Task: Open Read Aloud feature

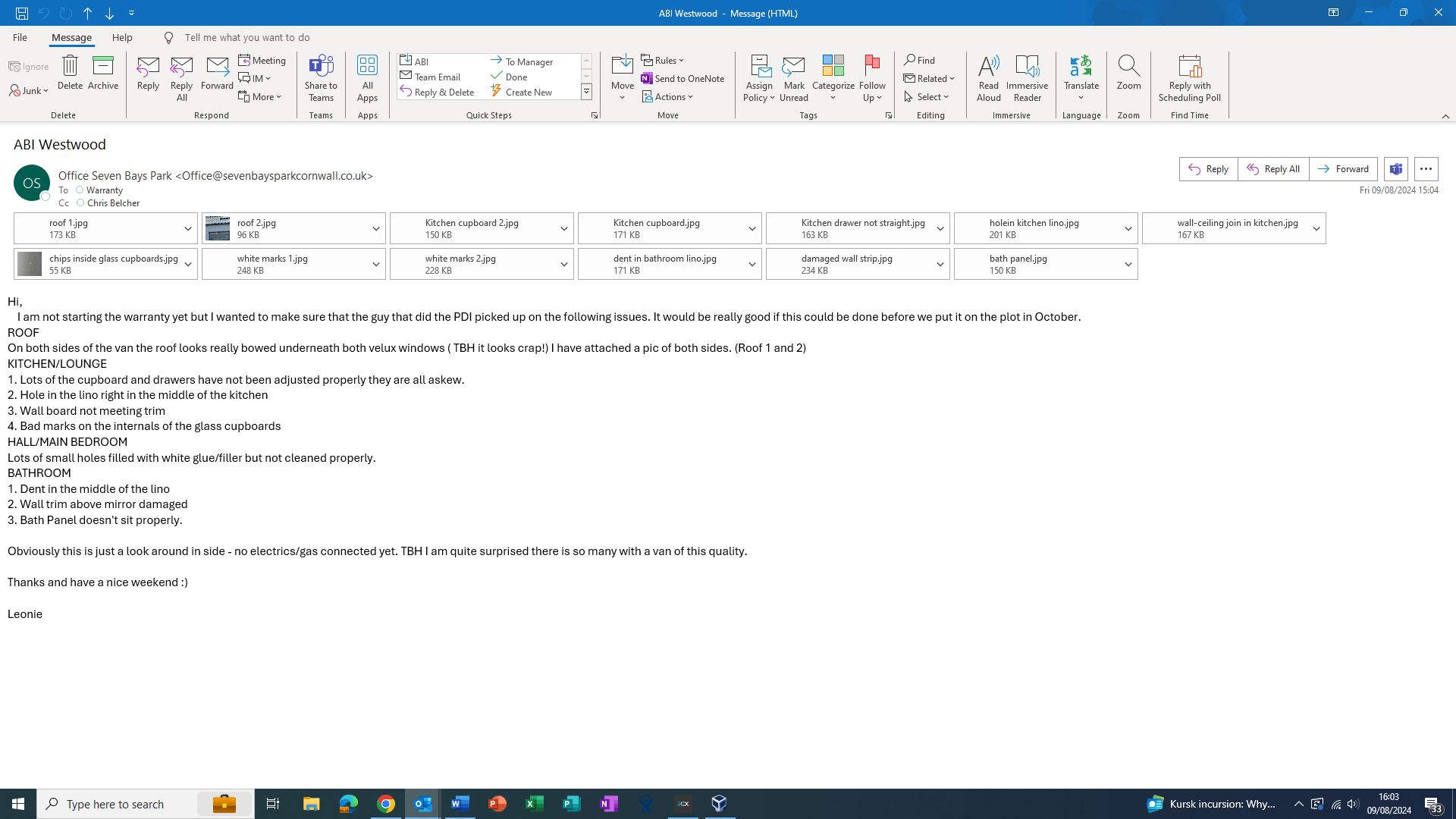Action: click(x=988, y=77)
